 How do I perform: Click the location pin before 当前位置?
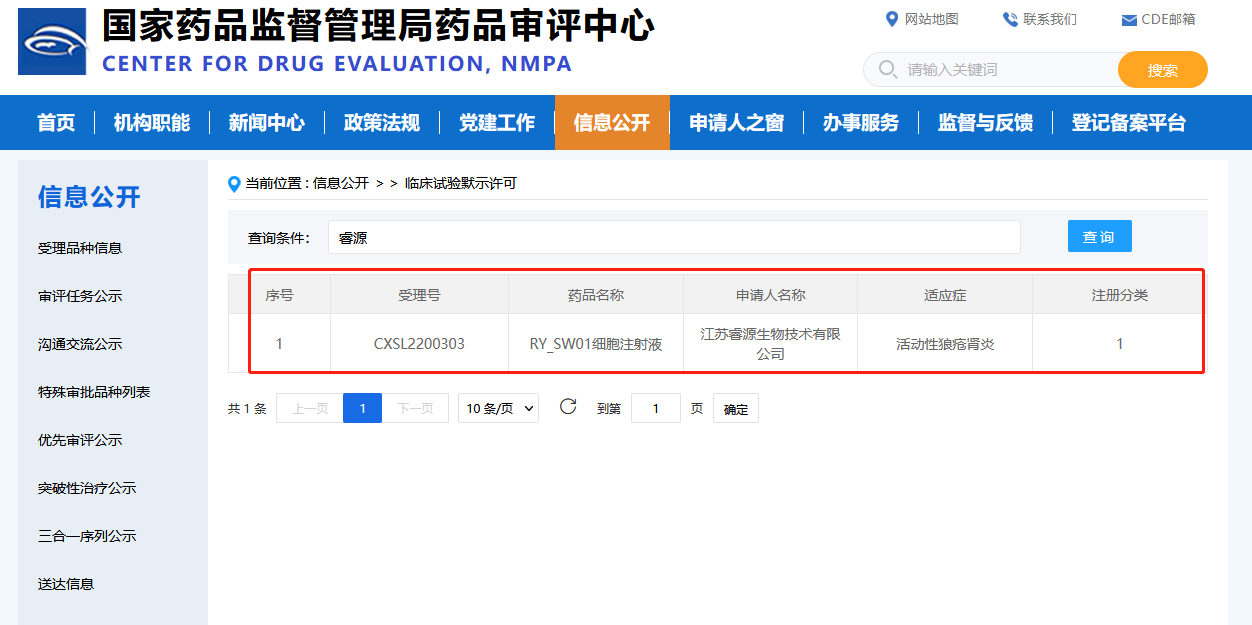pos(235,184)
